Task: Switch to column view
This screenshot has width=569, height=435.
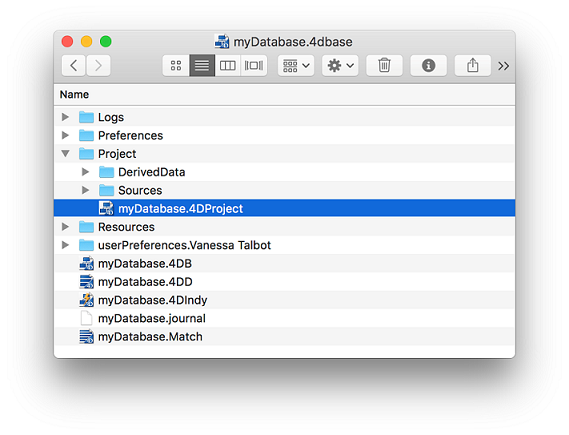Action: 228,66
